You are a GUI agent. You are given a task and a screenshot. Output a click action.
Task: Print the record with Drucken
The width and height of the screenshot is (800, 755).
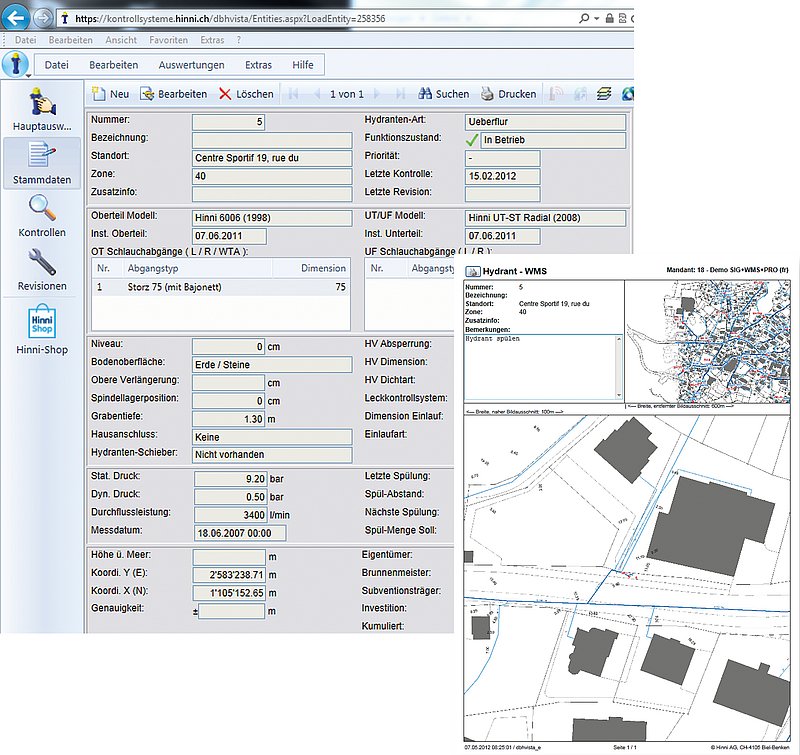509,94
